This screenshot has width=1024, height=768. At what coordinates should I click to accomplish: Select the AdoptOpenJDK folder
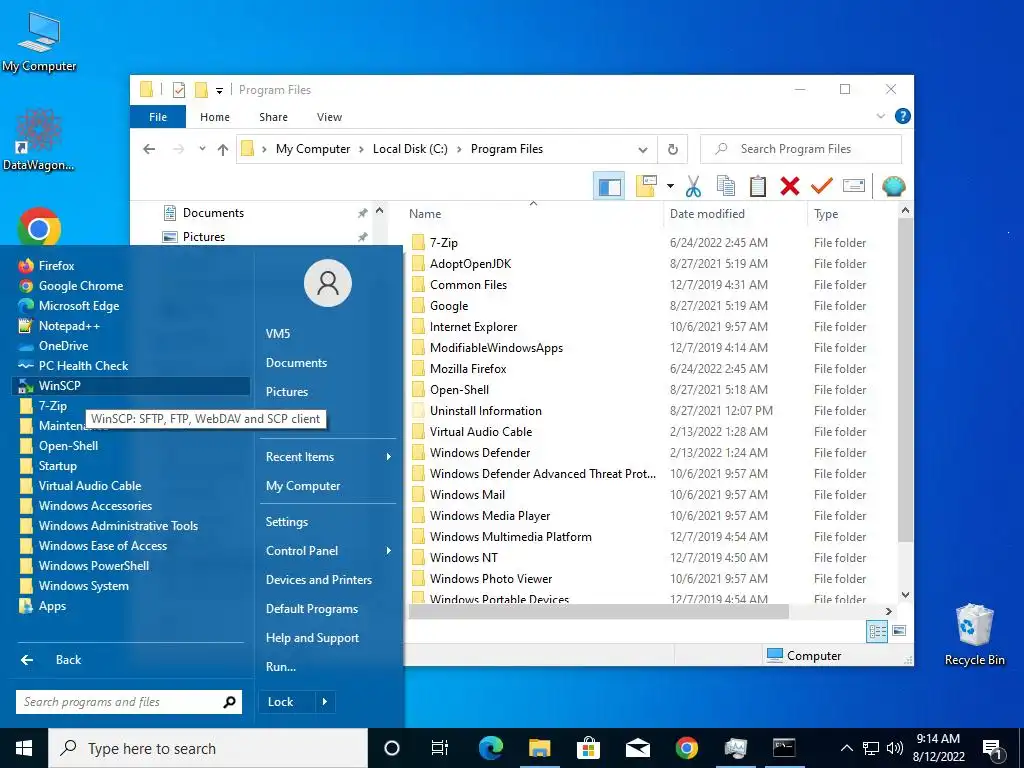(470, 264)
